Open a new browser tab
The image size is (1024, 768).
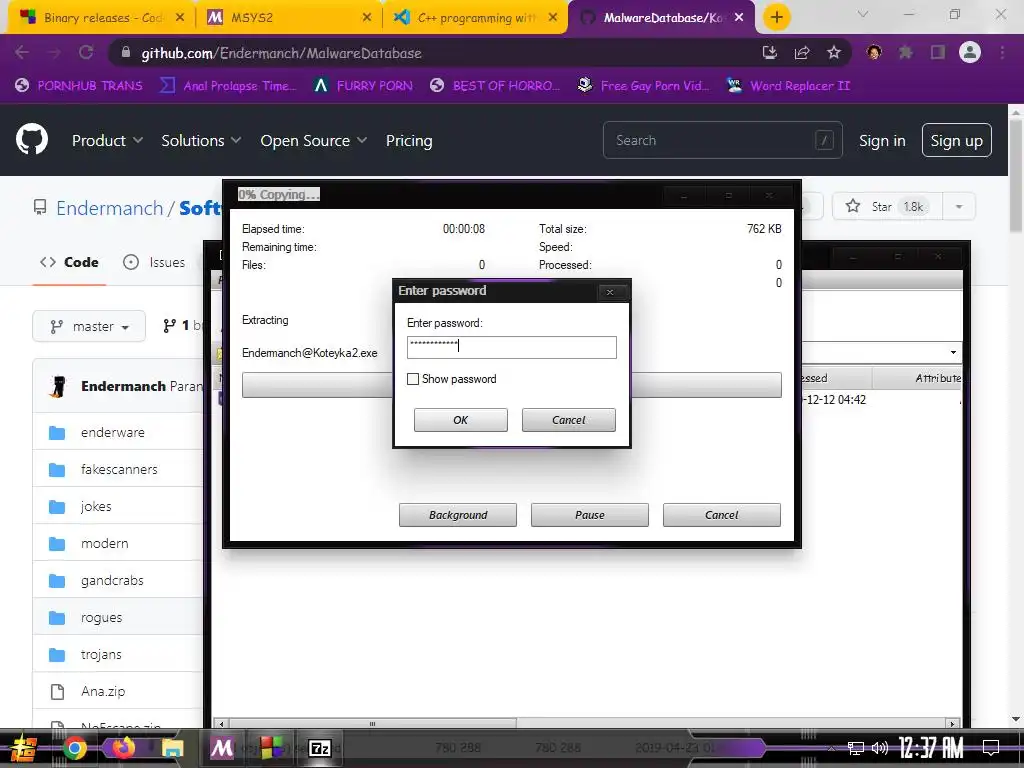click(x=776, y=18)
